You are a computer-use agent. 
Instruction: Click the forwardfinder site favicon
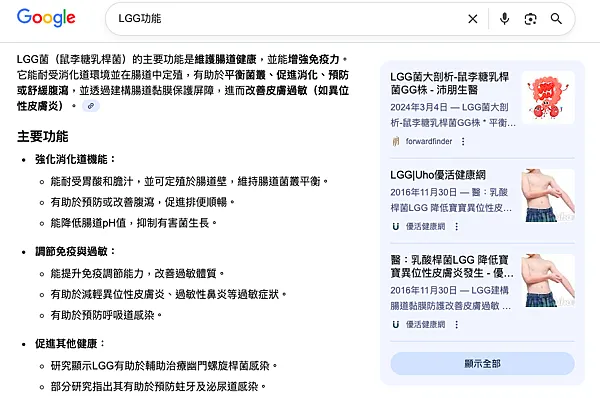tap(396, 142)
